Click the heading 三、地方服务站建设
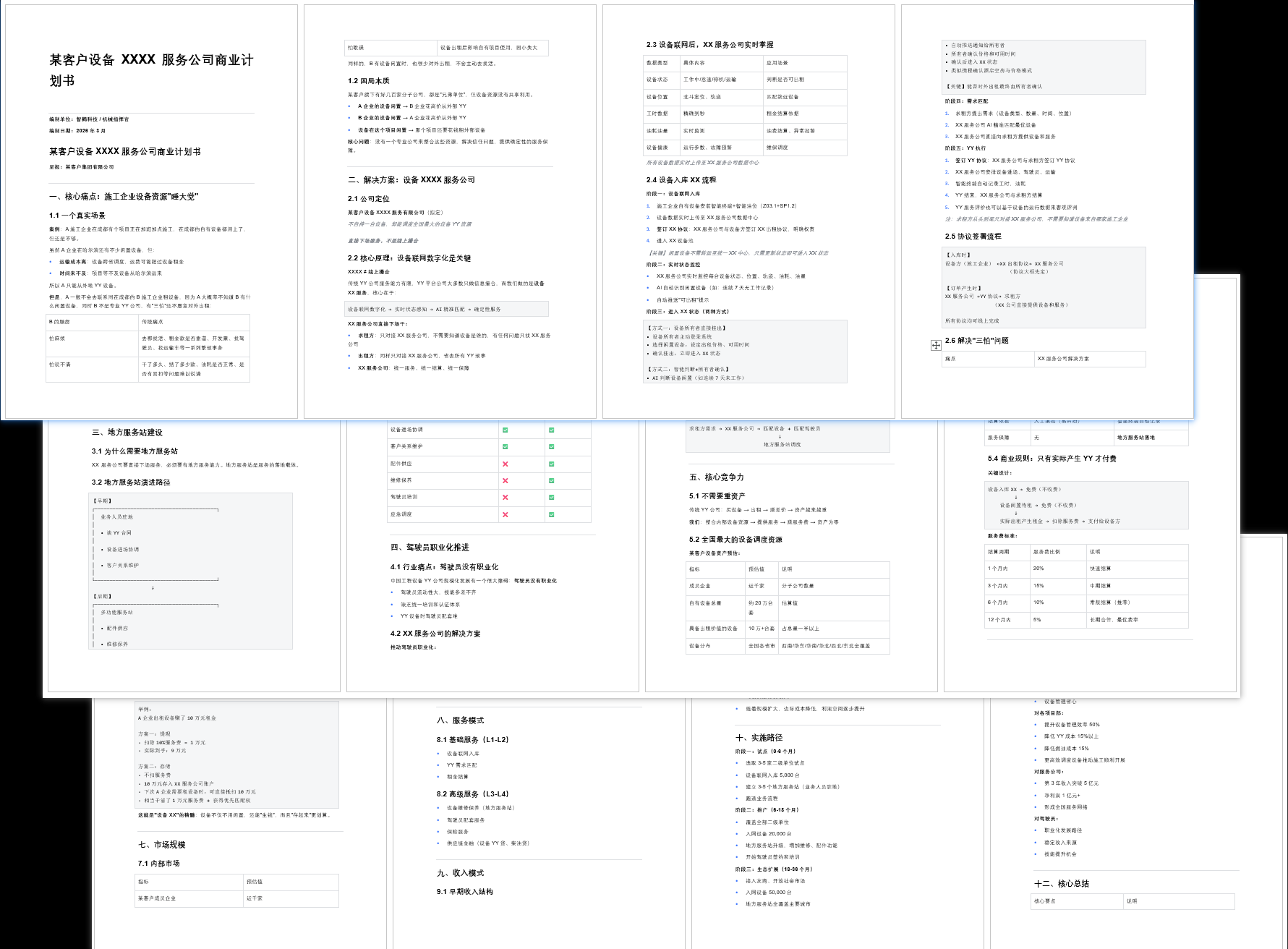The image size is (1288, 949). pos(127,432)
